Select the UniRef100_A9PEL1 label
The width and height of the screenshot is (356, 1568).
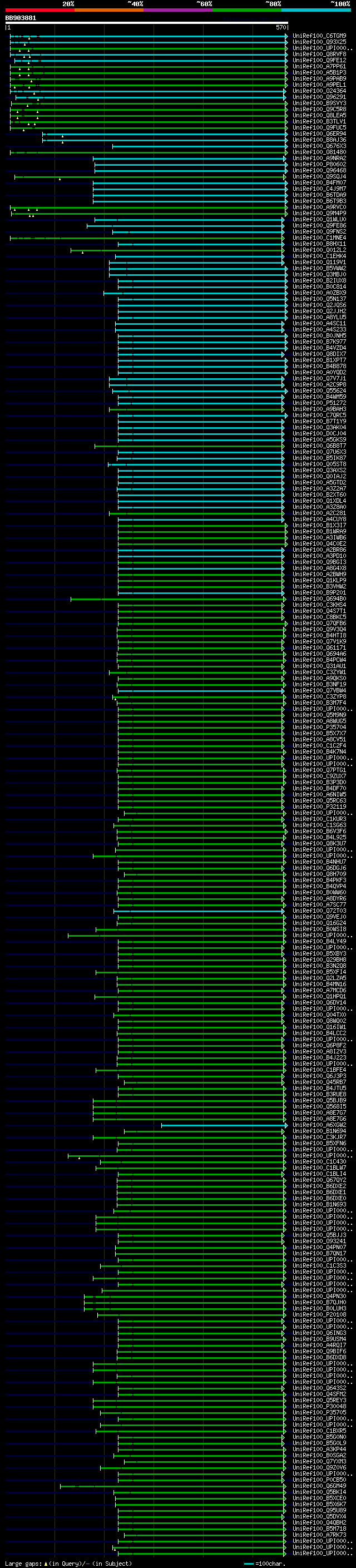pyautogui.click(x=319, y=85)
